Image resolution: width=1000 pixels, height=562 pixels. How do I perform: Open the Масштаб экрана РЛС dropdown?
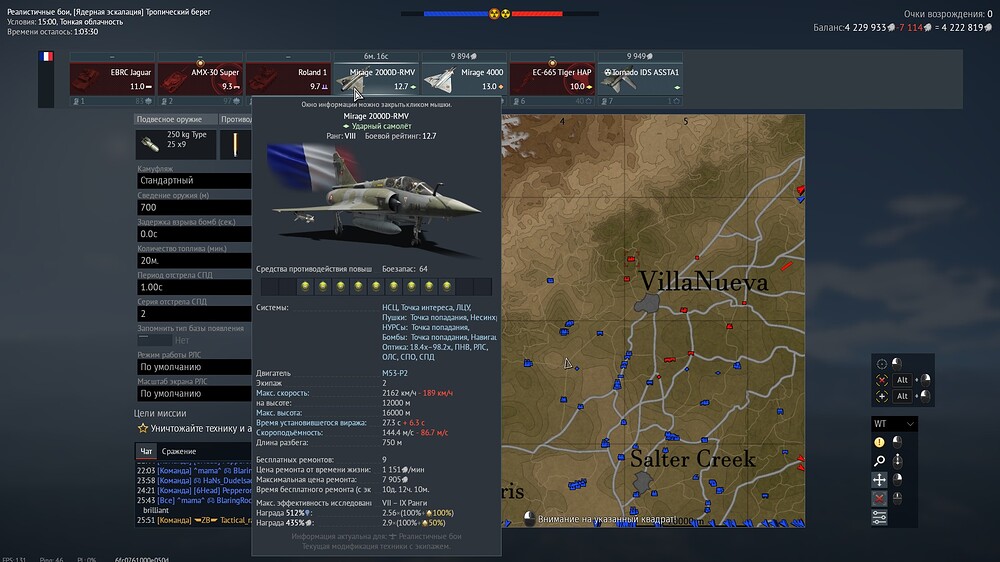coord(194,394)
